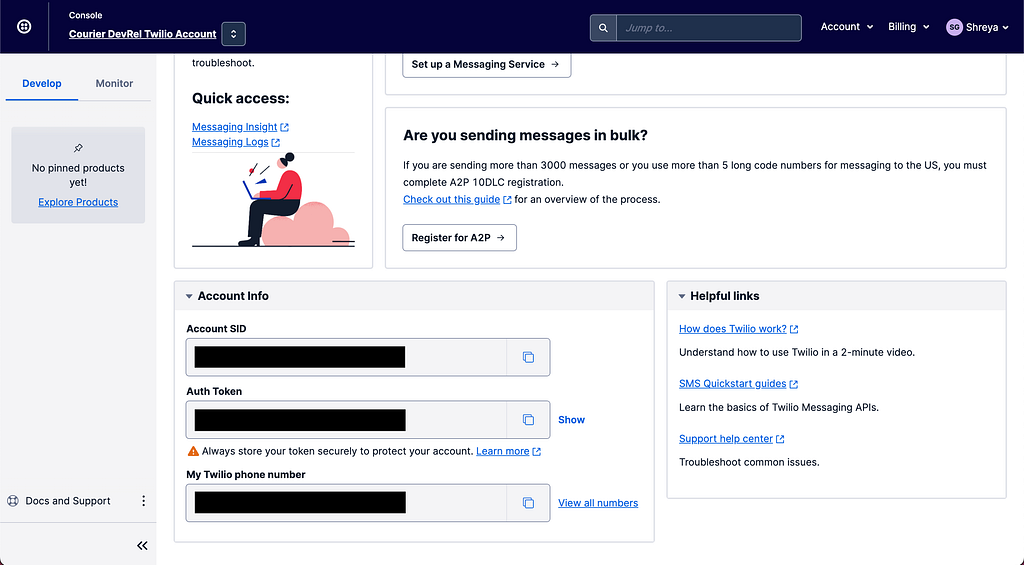
Task: Switch to the Develop tab
Action: tap(42, 84)
